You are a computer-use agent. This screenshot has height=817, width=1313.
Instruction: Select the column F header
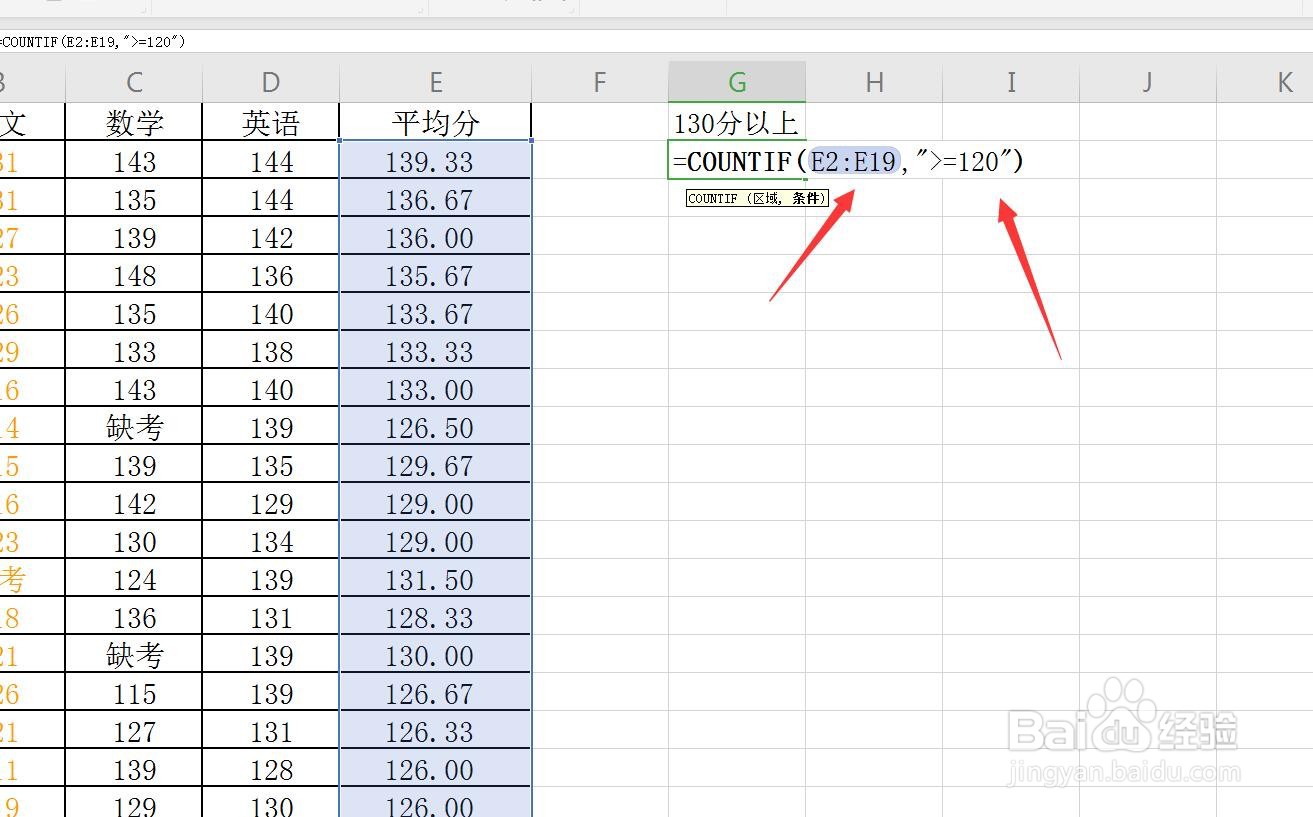(598, 82)
